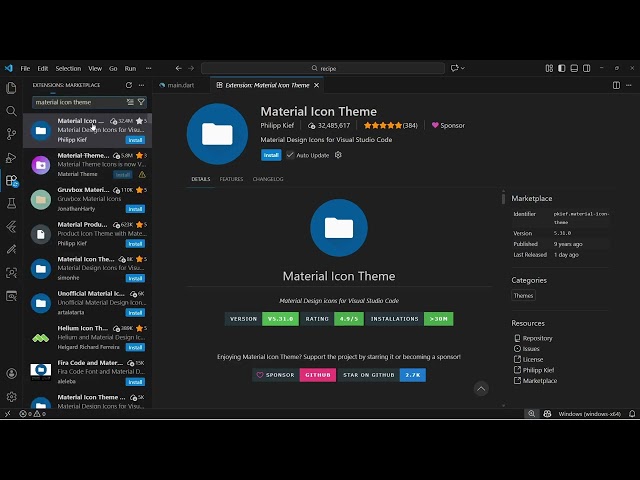Click the scroll to top arrow button
Viewport: 640px width, 480px height.
click(481, 389)
